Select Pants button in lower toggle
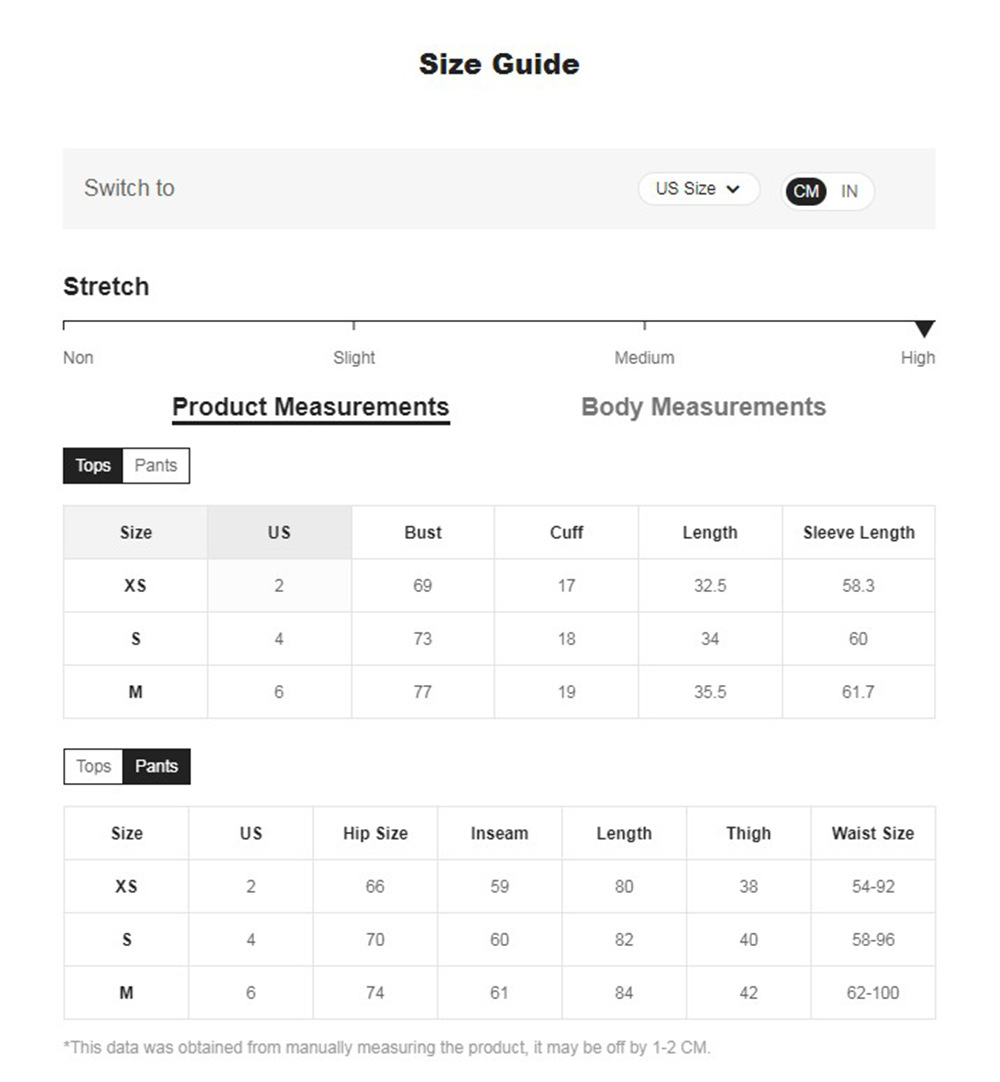The height and width of the screenshot is (1082, 1000). coord(157,767)
